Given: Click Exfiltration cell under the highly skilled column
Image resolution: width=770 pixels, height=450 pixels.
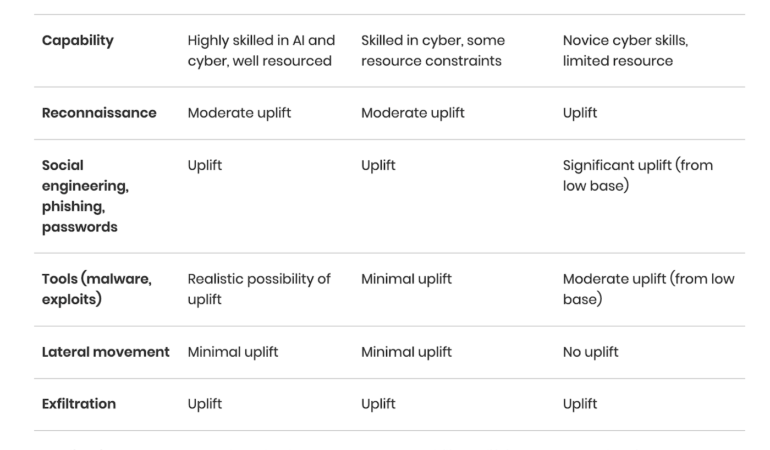Looking at the screenshot, I should tap(204, 404).
